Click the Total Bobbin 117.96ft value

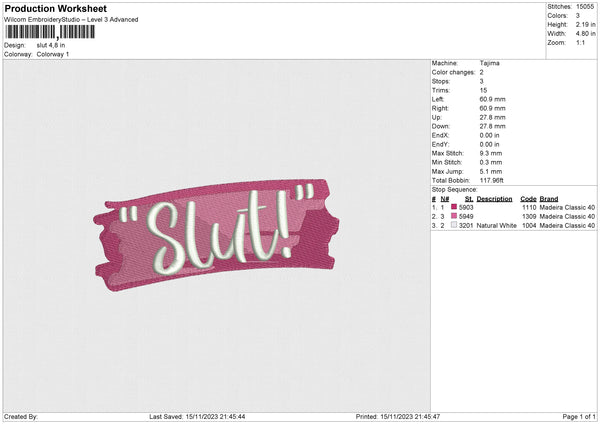pyautogui.click(x=494, y=180)
